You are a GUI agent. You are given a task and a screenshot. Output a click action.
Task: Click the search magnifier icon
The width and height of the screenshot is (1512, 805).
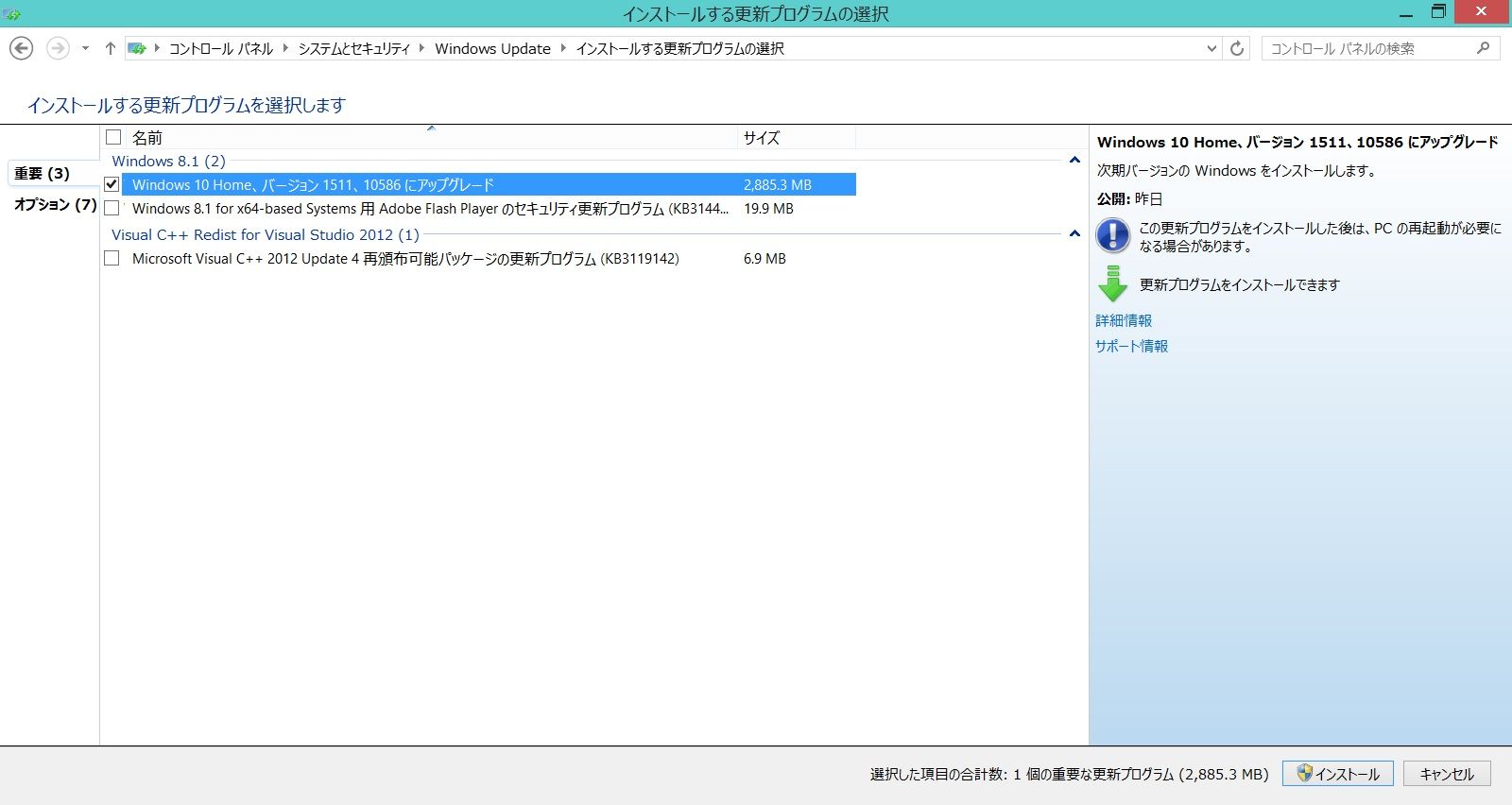pos(1483,48)
